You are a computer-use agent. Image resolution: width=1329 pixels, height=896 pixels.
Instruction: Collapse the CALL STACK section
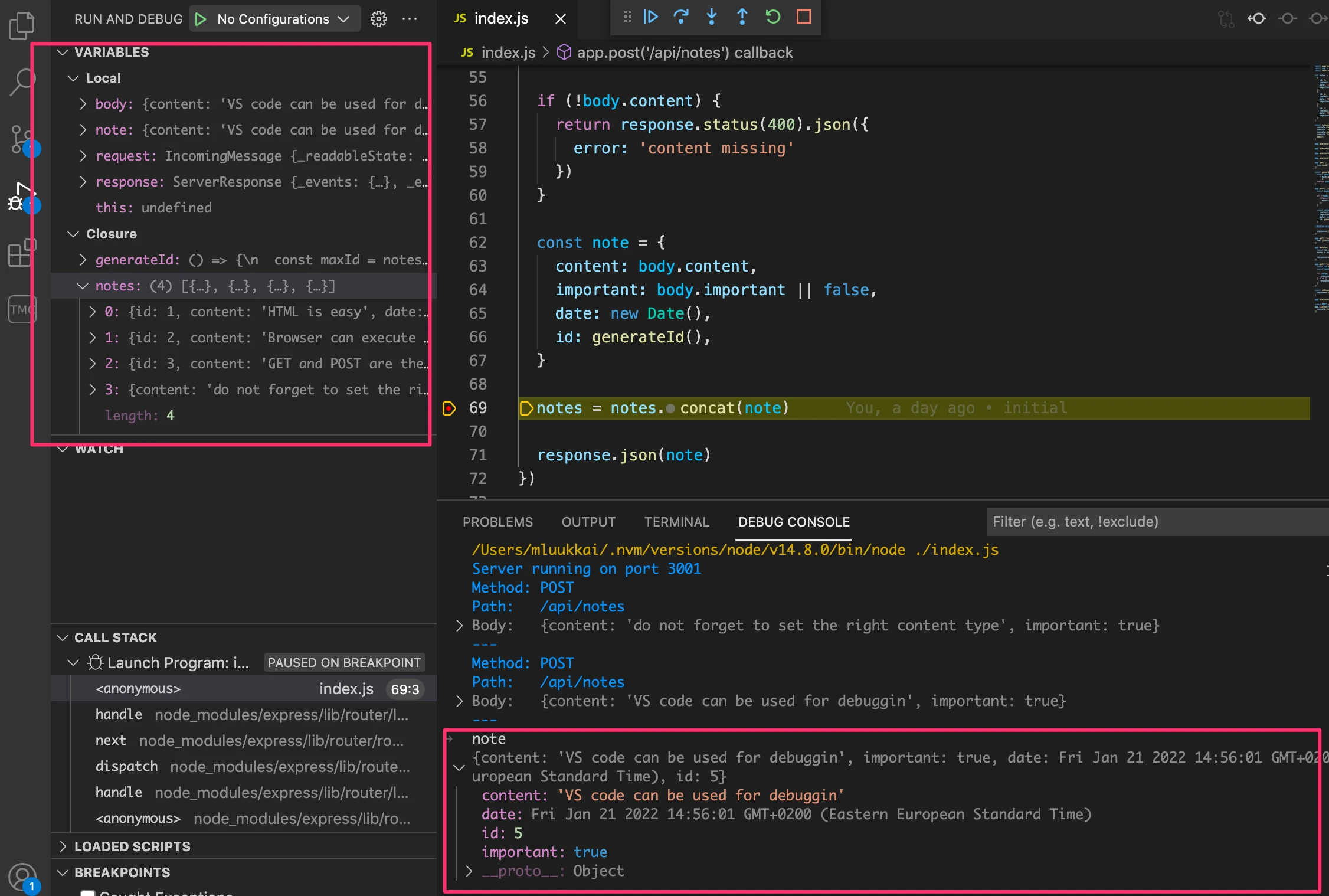click(x=63, y=637)
